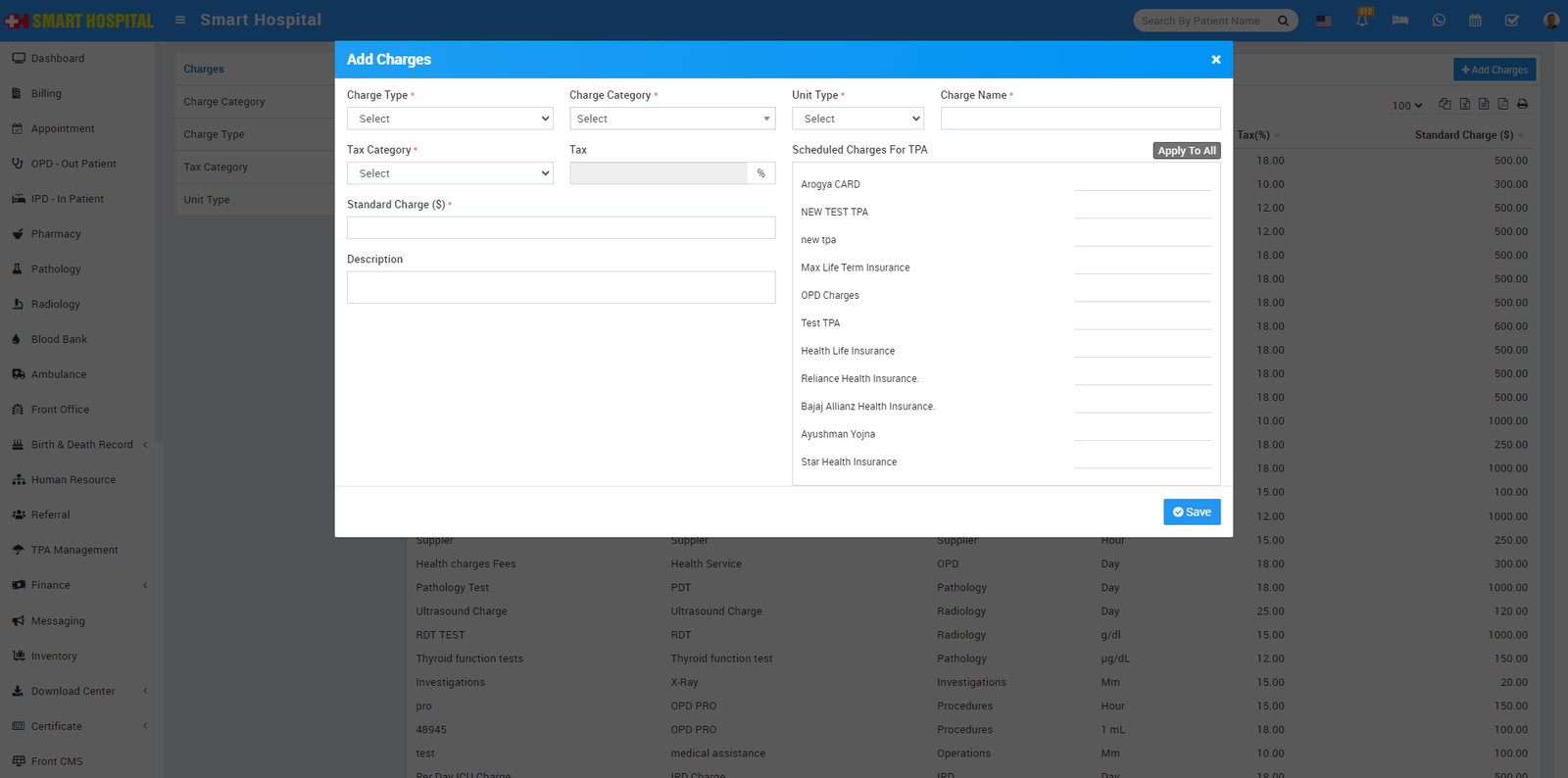The width and height of the screenshot is (1568, 778).
Task: Open the notifications bell icon
Action: pyautogui.click(x=1362, y=21)
